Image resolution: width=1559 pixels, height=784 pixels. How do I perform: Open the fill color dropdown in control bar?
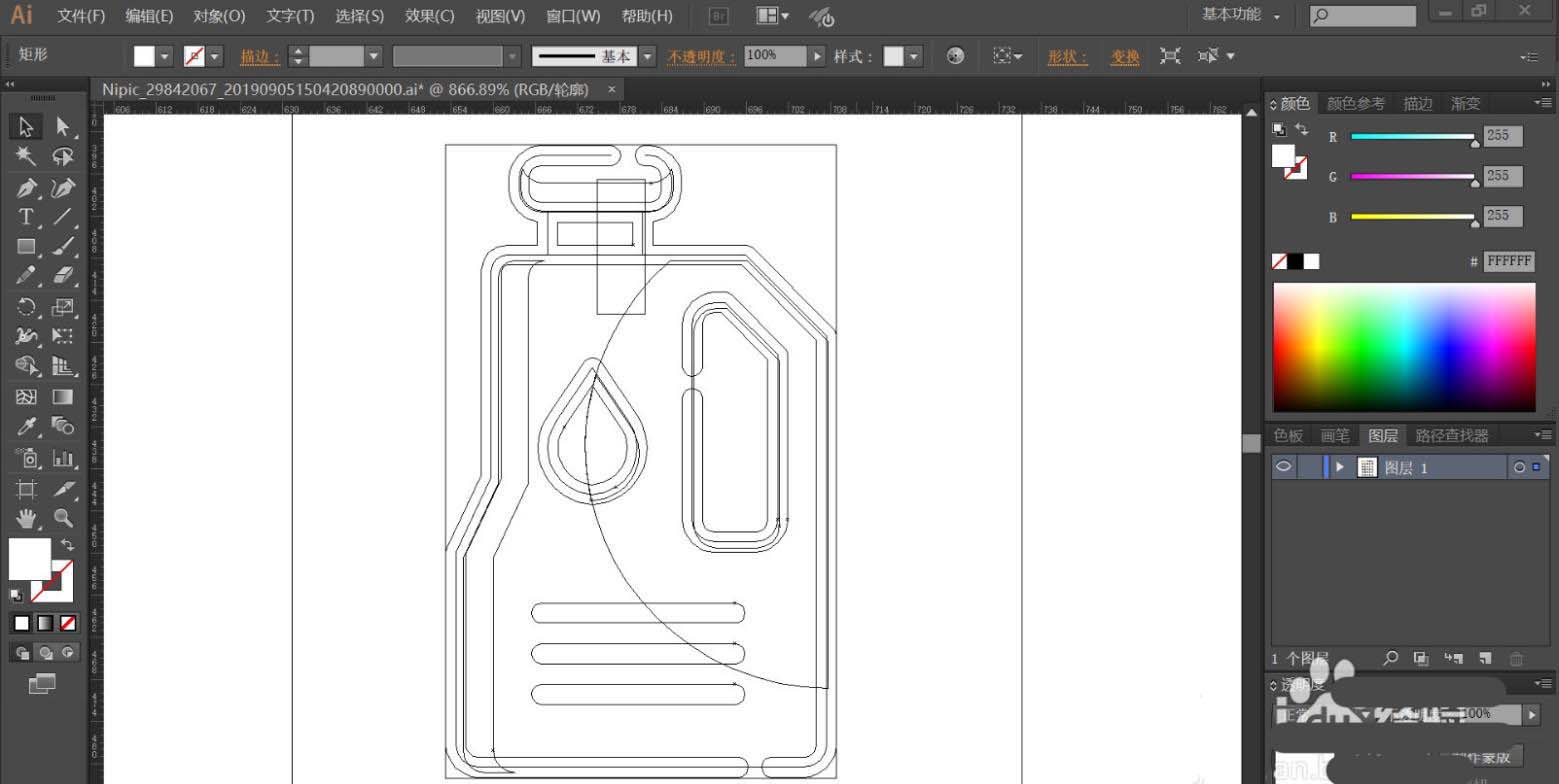pyautogui.click(x=165, y=56)
